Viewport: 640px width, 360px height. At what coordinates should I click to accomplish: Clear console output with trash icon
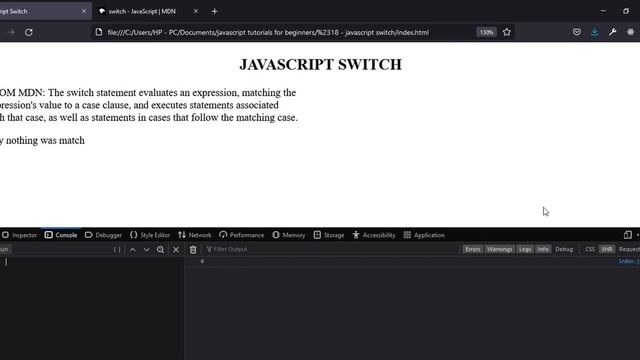pos(193,249)
